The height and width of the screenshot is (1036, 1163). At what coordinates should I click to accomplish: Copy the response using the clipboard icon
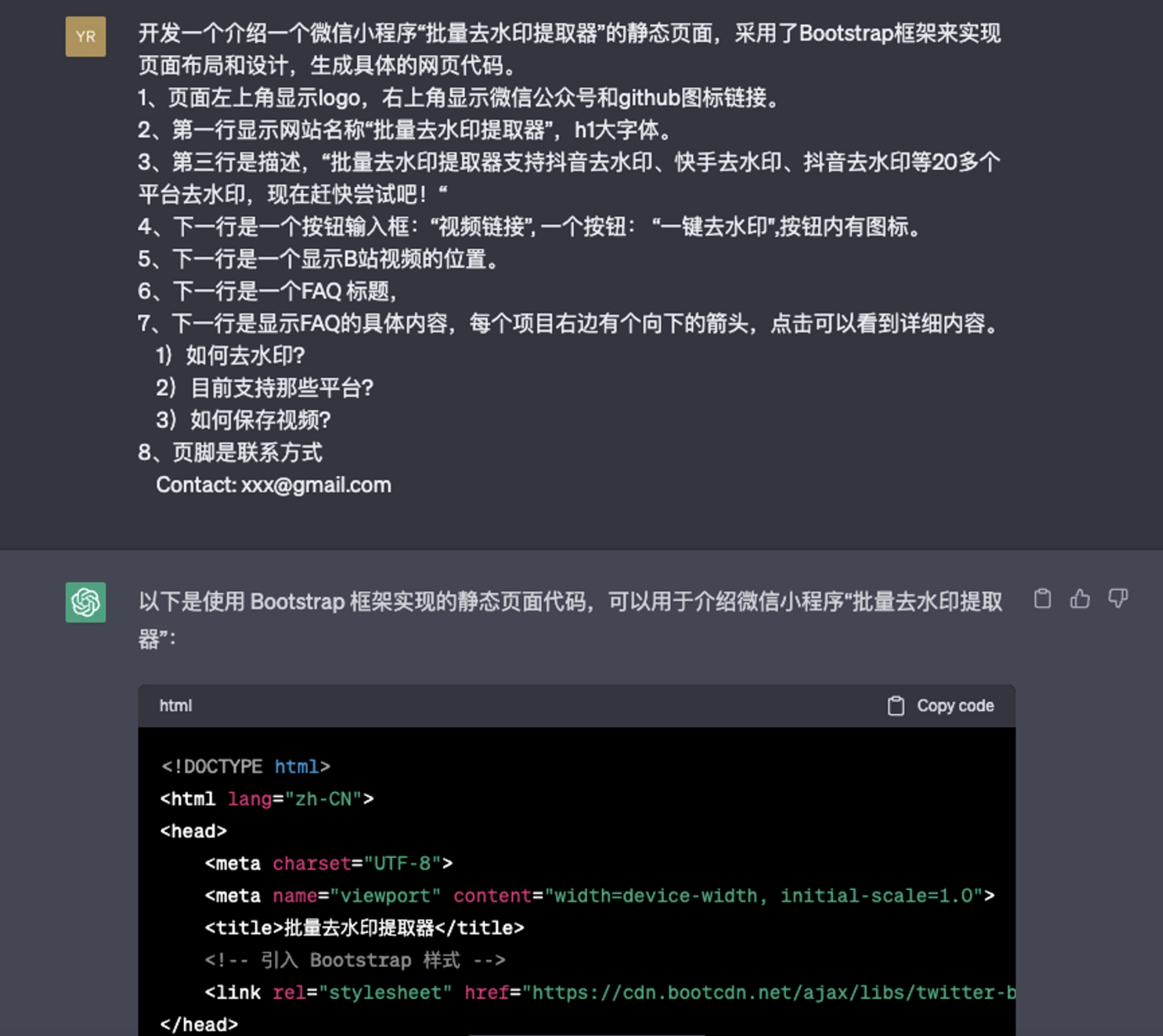1043,599
